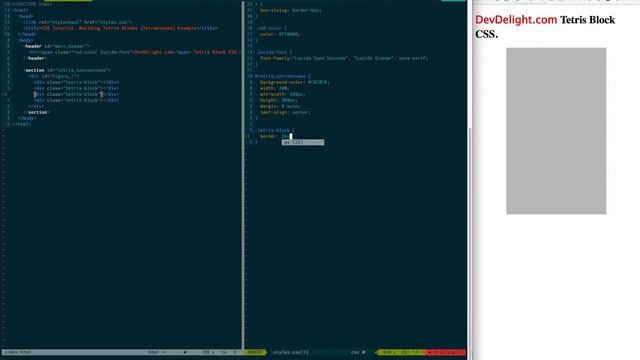This screenshot has width=640, height=360.
Task: Click the div id figure_1 line
Action: pyautogui.click(x=53, y=76)
